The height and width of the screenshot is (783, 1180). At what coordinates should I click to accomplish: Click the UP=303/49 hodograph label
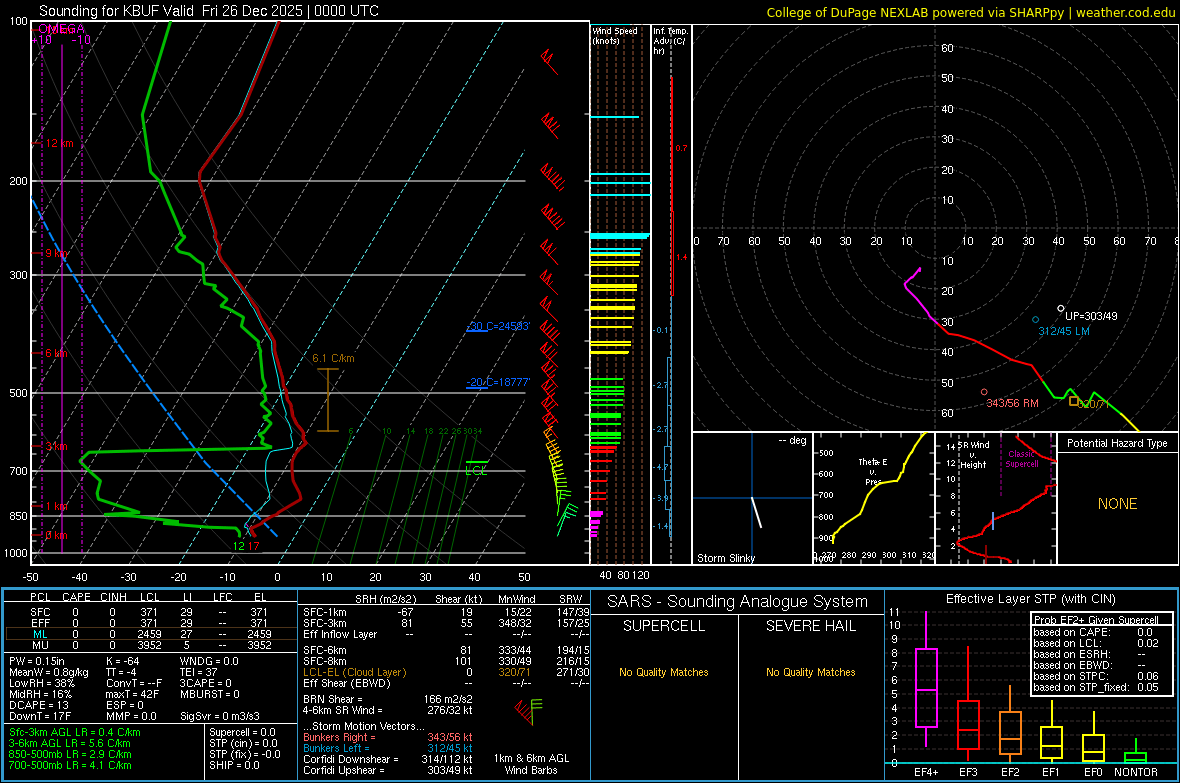1091,316
